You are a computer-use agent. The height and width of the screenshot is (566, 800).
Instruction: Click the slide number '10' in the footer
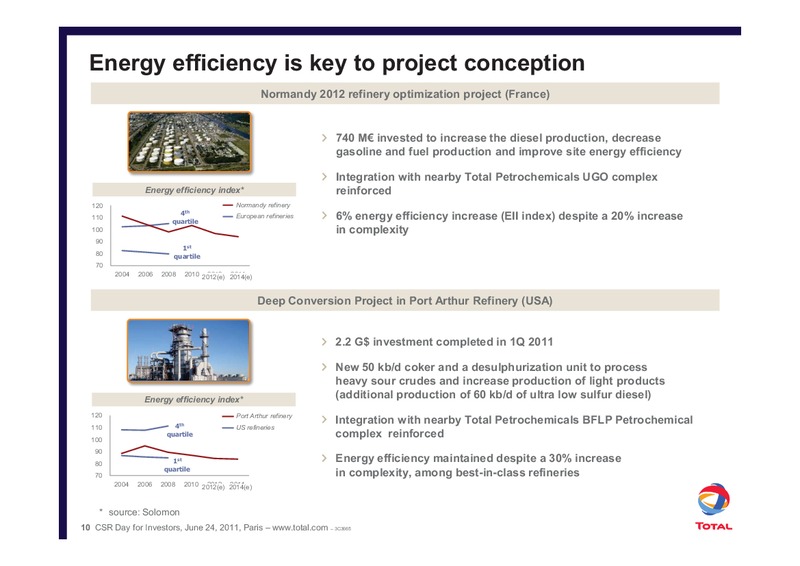click(x=85, y=528)
